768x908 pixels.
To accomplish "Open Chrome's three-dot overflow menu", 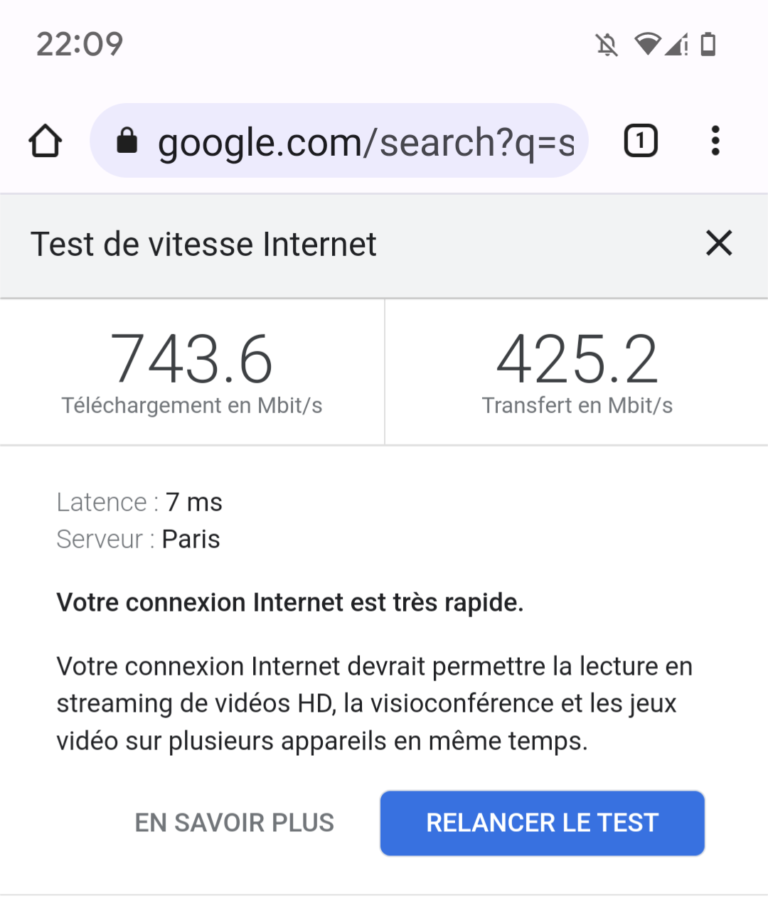I will [x=715, y=142].
